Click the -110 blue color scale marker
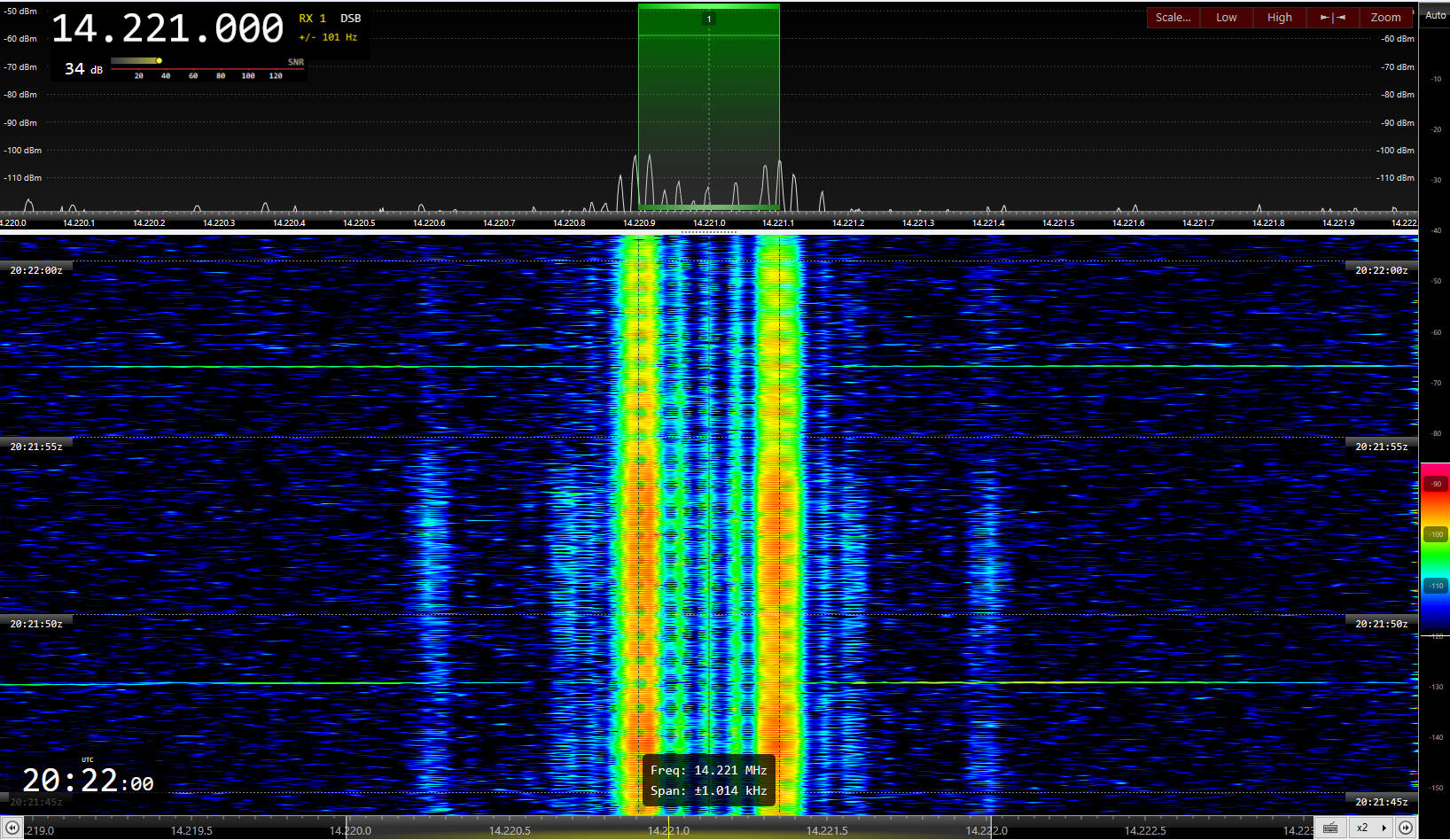1450x840 pixels. coord(1436,586)
